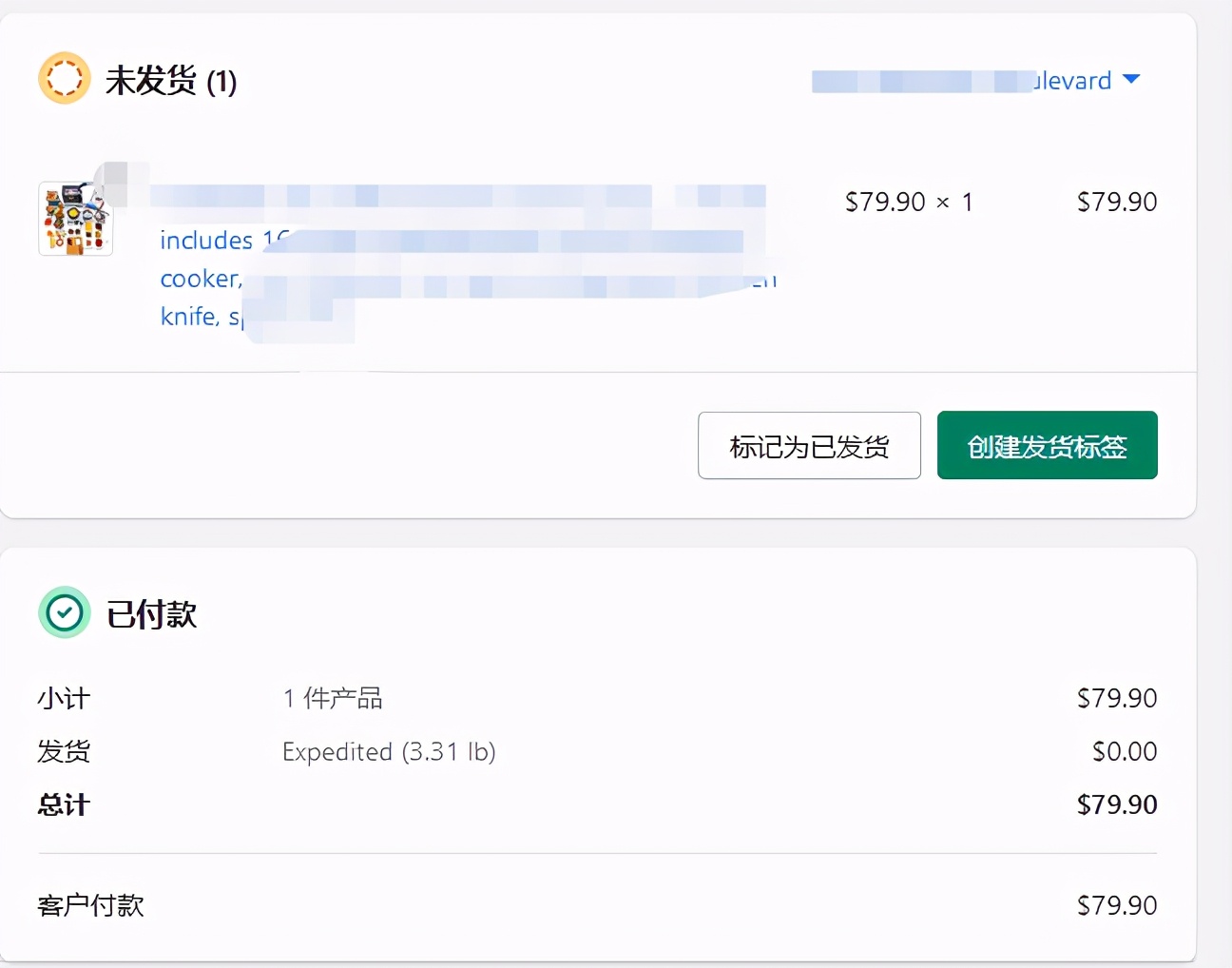Screen dimensions: 1232x968
Task: Select the 'includes 16' product detail link
Action: tap(220, 240)
